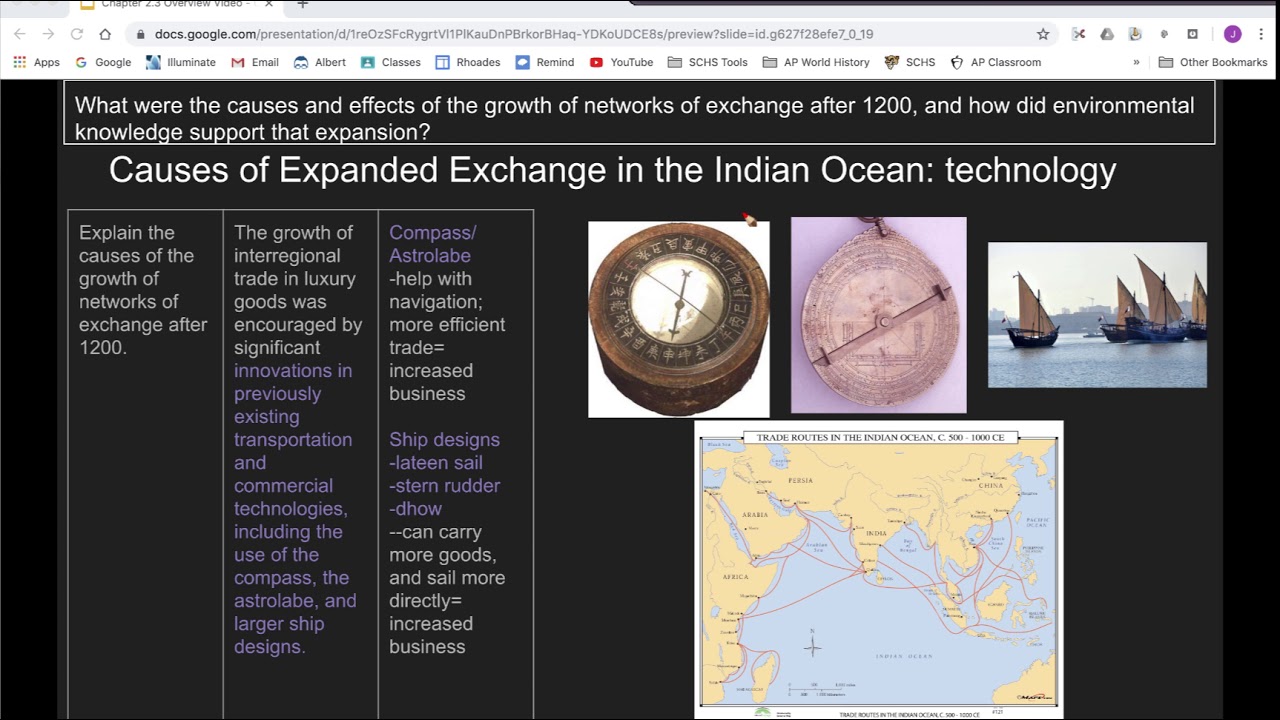
Task: Click the 'Compass/ Astrolabe' heading text
Action: pos(433,244)
